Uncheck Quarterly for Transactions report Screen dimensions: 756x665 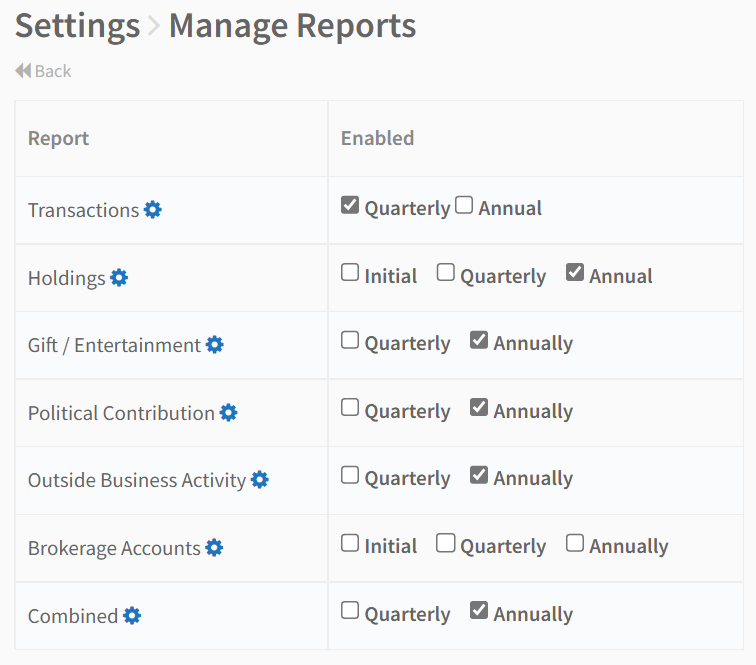(x=350, y=204)
